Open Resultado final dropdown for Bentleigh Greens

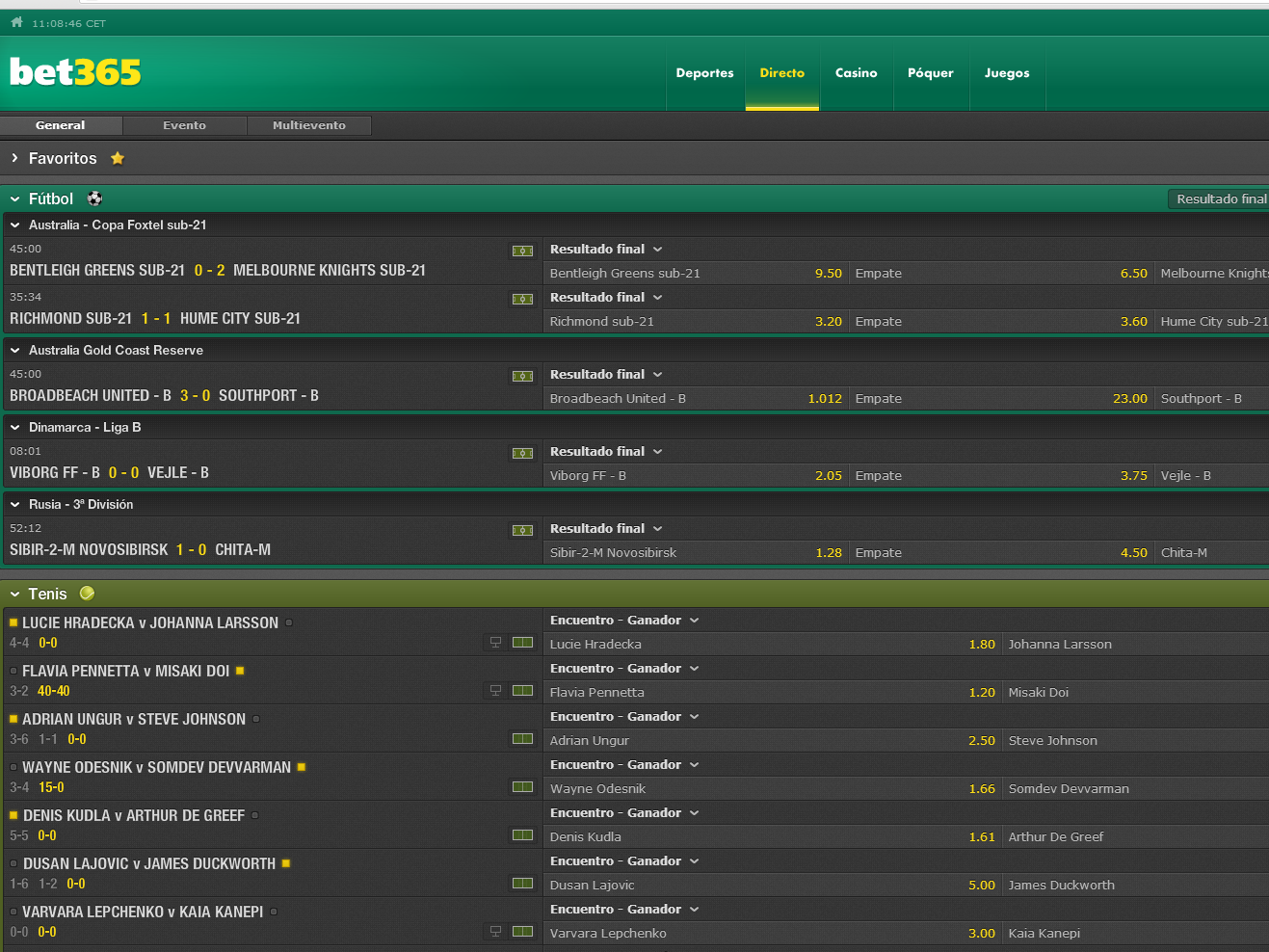pyautogui.click(x=606, y=249)
